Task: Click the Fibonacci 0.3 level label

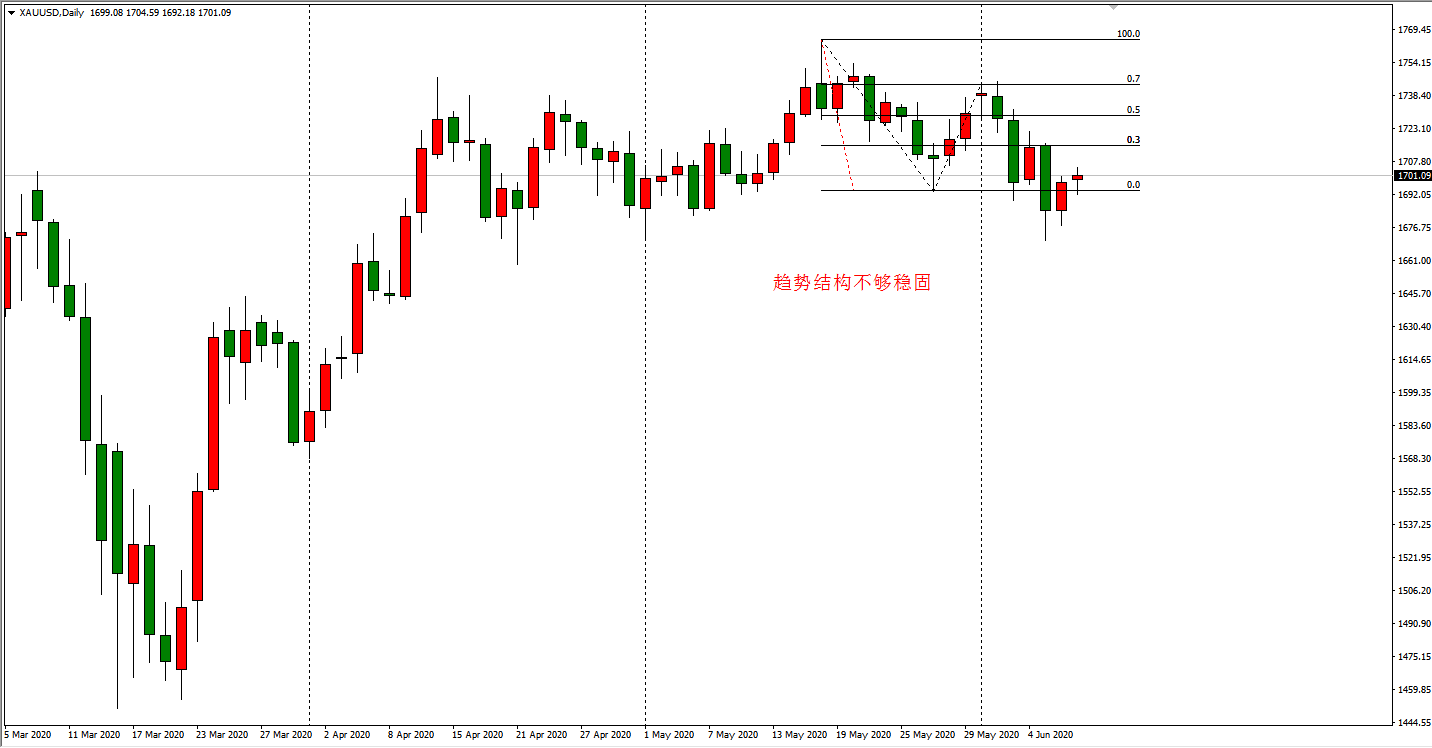Action: pyautogui.click(x=1133, y=140)
